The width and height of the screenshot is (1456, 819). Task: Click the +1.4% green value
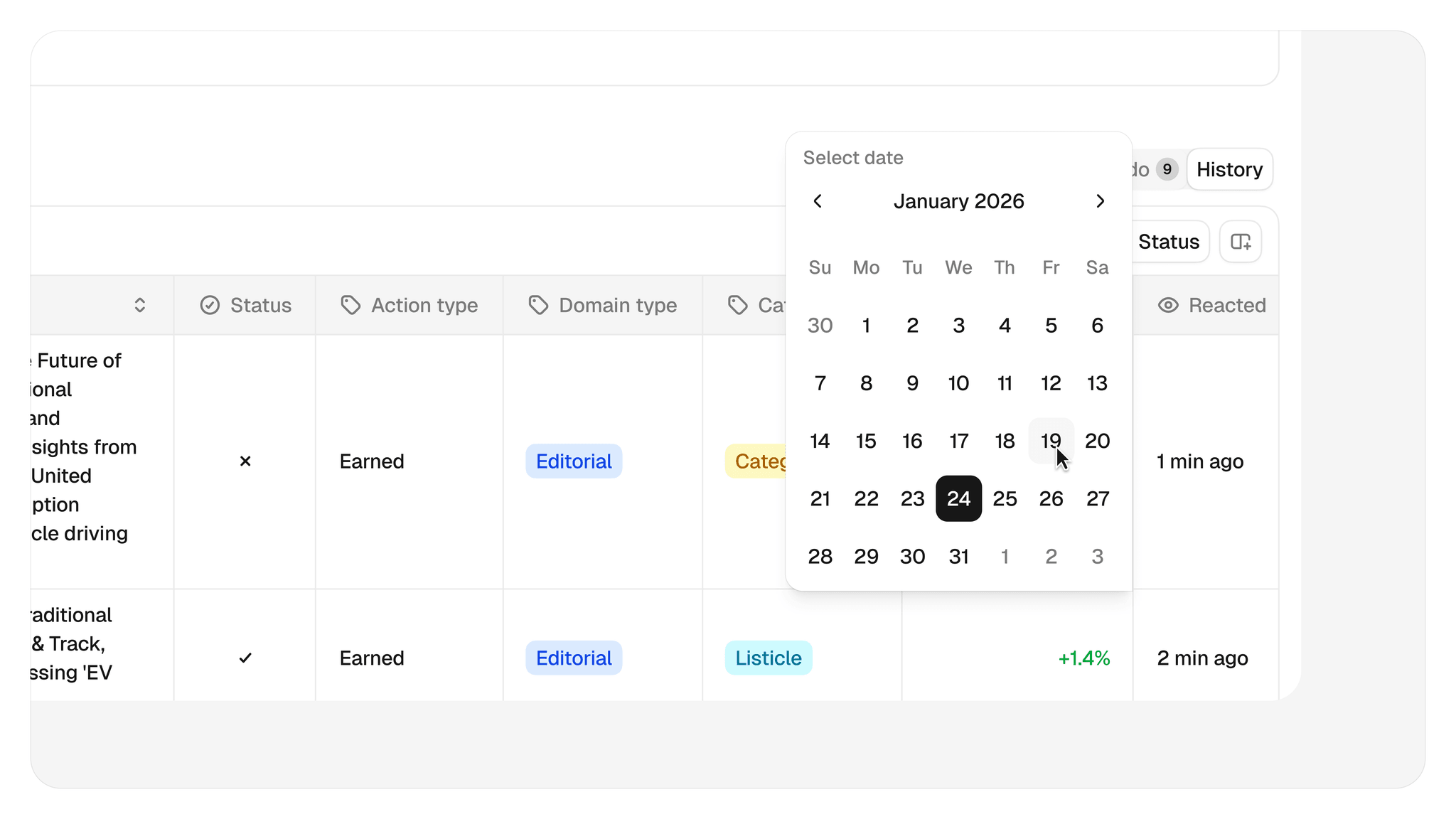1083,658
